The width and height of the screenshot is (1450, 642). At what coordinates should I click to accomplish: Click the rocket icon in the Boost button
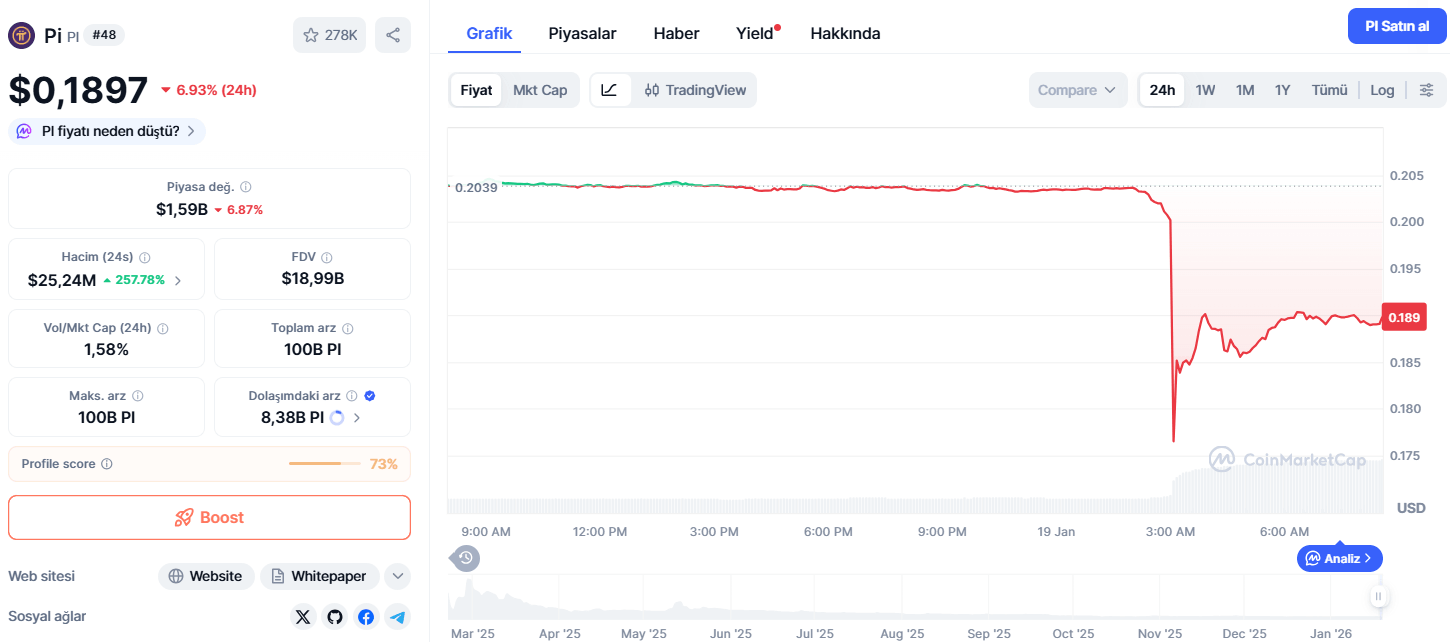point(184,518)
